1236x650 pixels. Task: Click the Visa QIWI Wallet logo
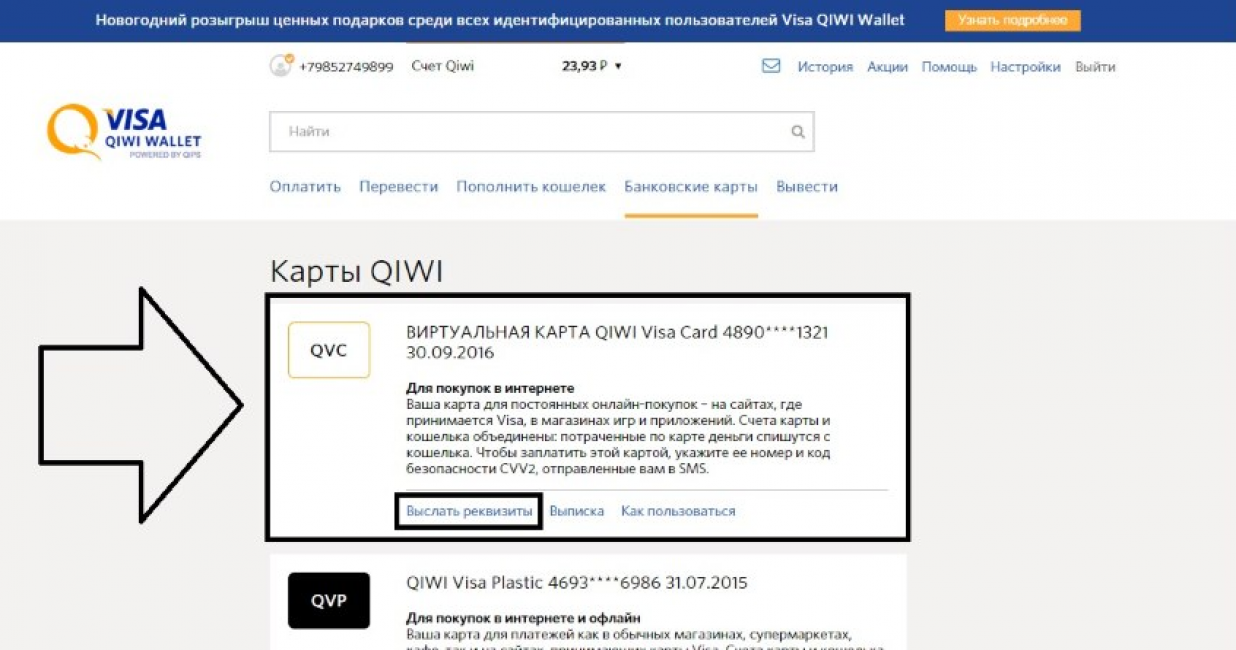pos(124,133)
